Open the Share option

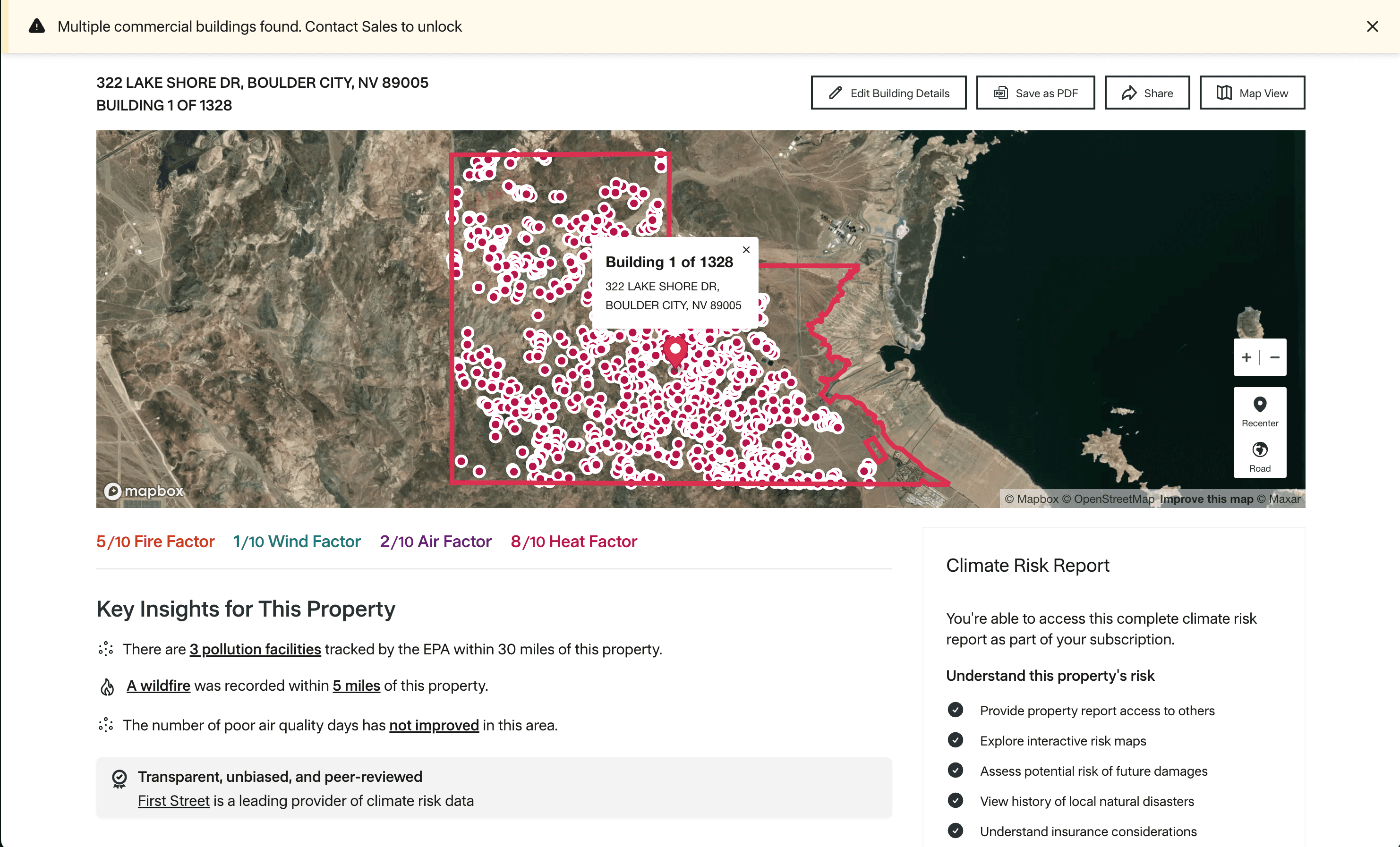pyautogui.click(x=1146, y=93)
